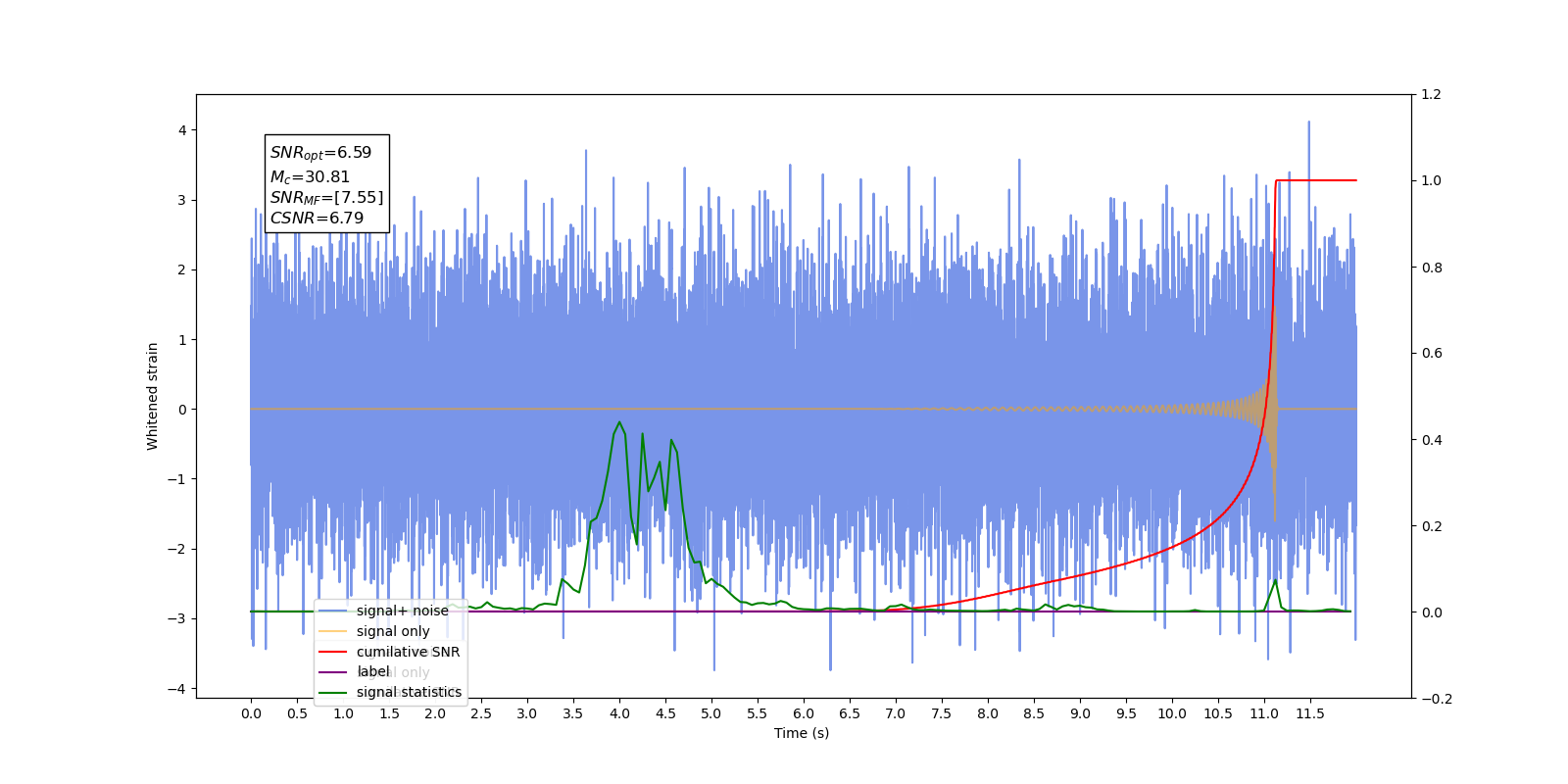
Task: Click the SNRMF=[7.55] annotation text
Action: coord(326,198)
